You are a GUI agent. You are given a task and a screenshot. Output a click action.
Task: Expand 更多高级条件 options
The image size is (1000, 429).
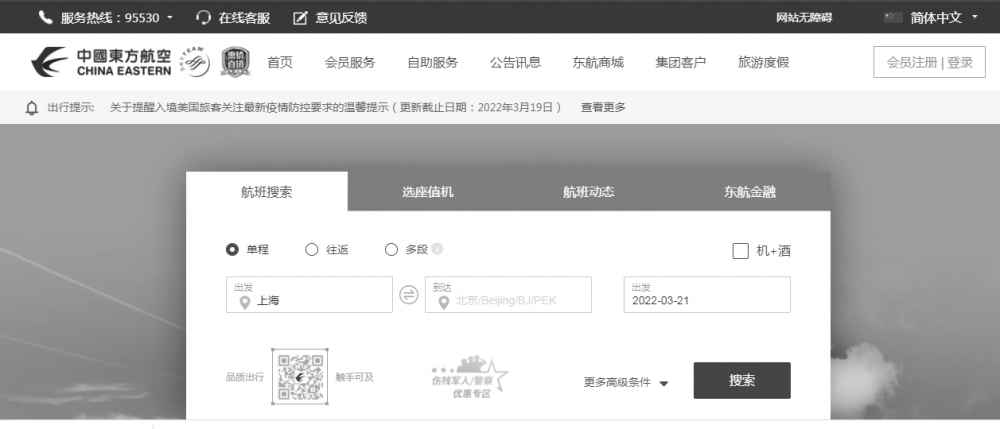(626, 382)
